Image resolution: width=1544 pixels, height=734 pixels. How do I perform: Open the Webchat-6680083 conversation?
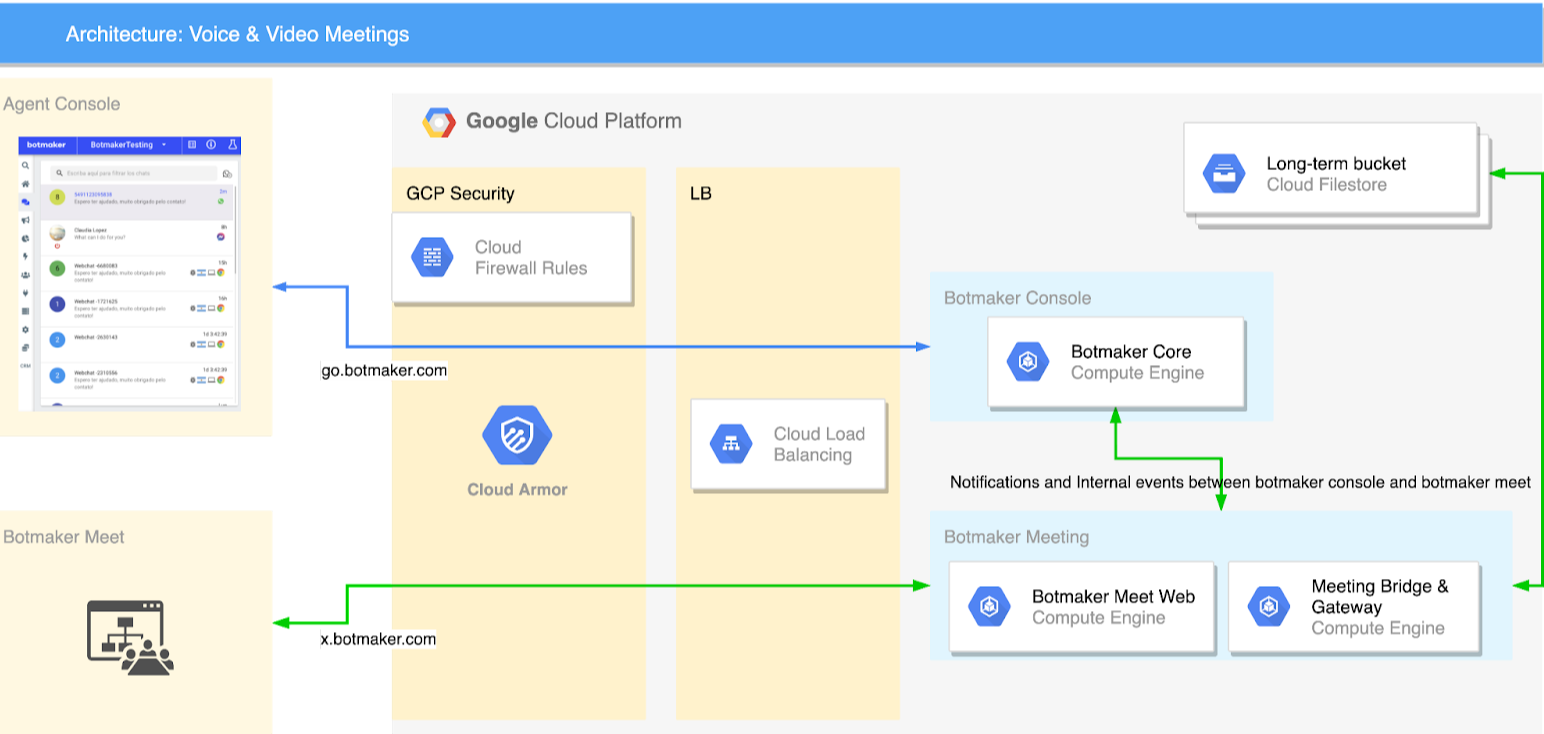pos(136,273)
